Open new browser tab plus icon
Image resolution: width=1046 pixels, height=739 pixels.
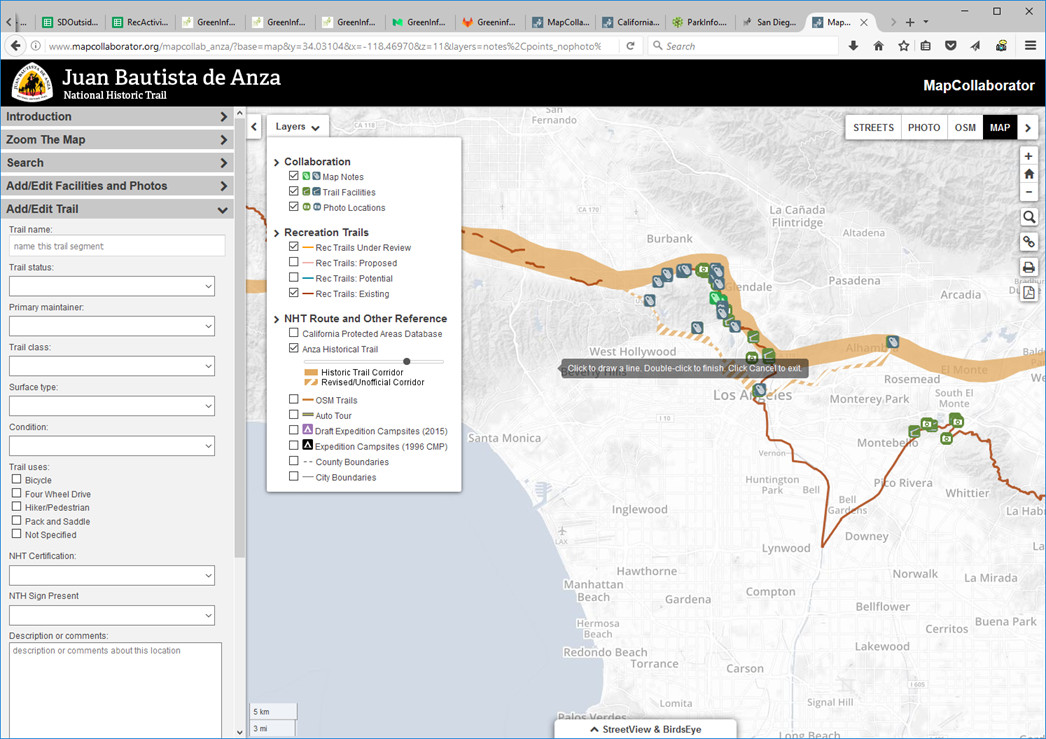(x=910, y=22)
